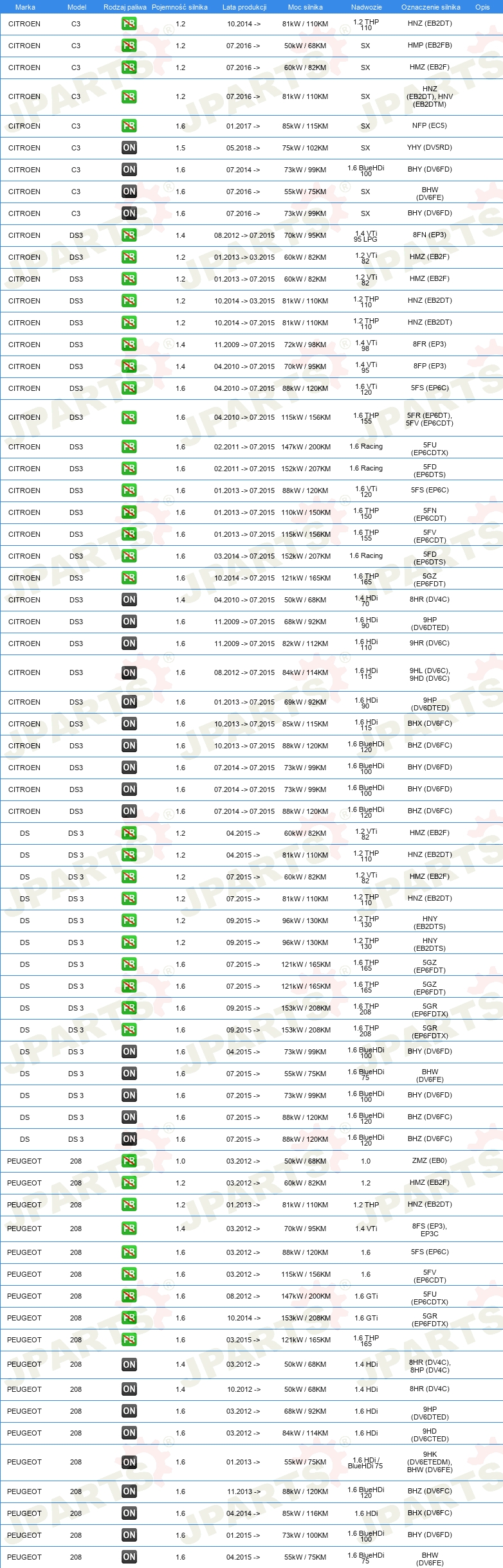Select the Peugeot production date 08.2012 ->
Image resolution: width=503 pixels, height=1568 pixels.
coord(243,1296)
